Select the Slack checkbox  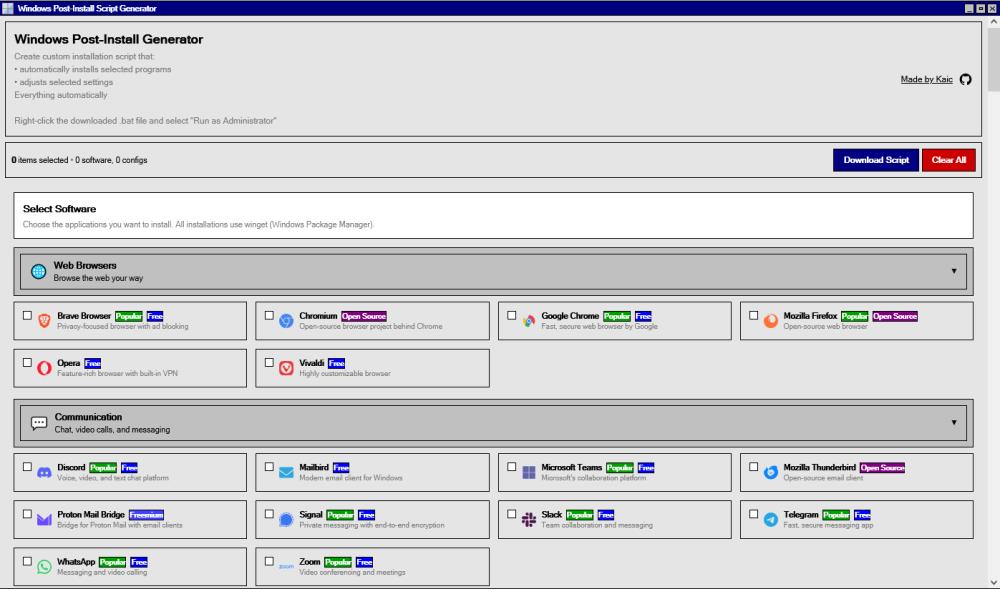click(511, 514)
